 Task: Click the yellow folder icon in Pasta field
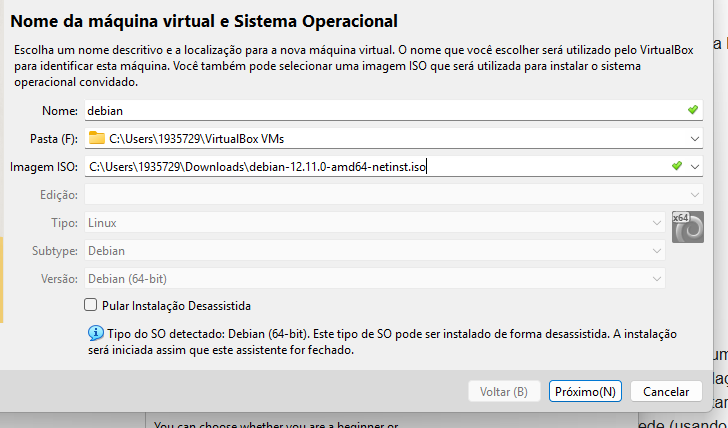tap(97, 138)
